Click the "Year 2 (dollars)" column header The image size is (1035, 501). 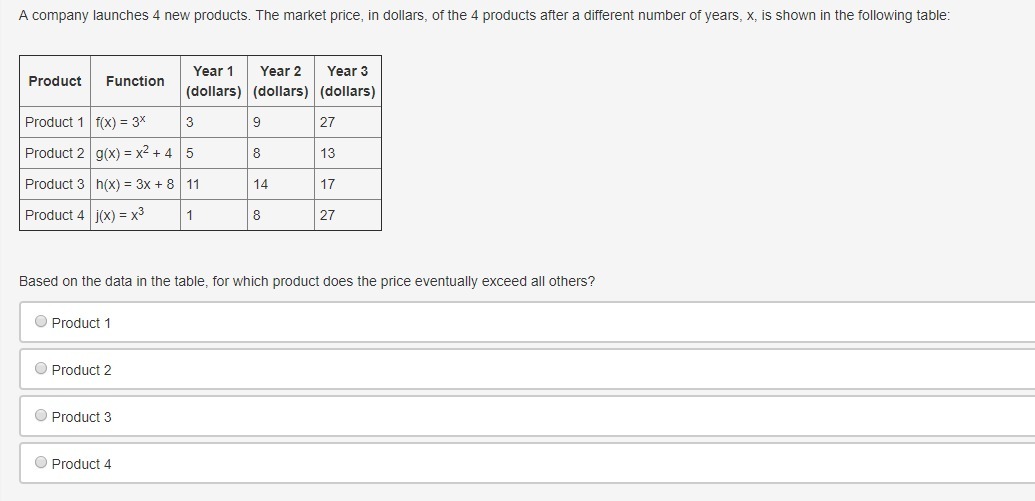(x=281, y=81)
